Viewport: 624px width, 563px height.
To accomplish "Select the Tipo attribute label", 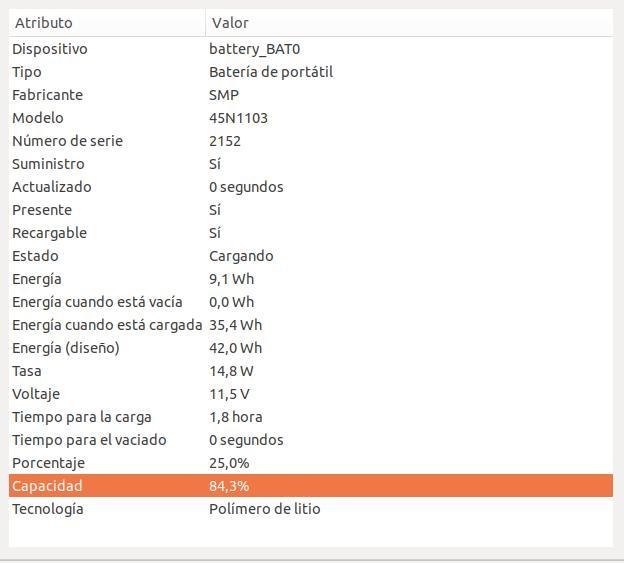I will pos(27,72).
